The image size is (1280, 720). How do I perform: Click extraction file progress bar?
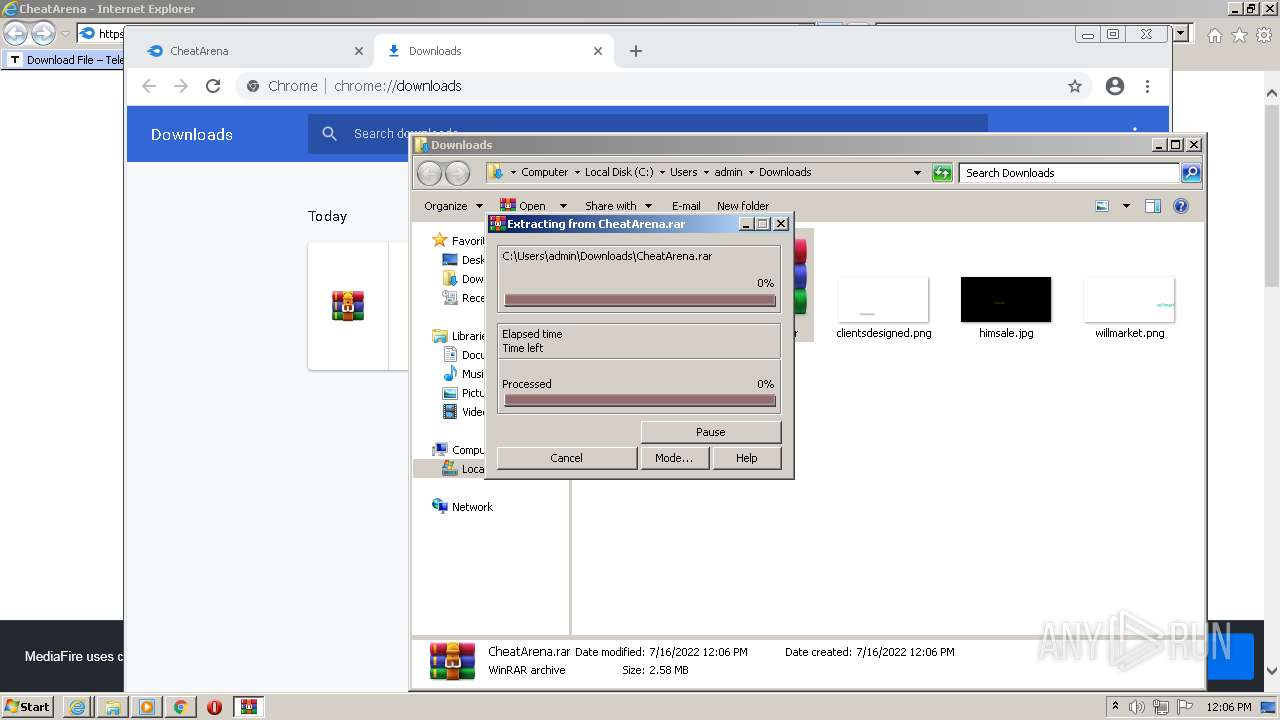pyautogui.click(x=640, y=300)
